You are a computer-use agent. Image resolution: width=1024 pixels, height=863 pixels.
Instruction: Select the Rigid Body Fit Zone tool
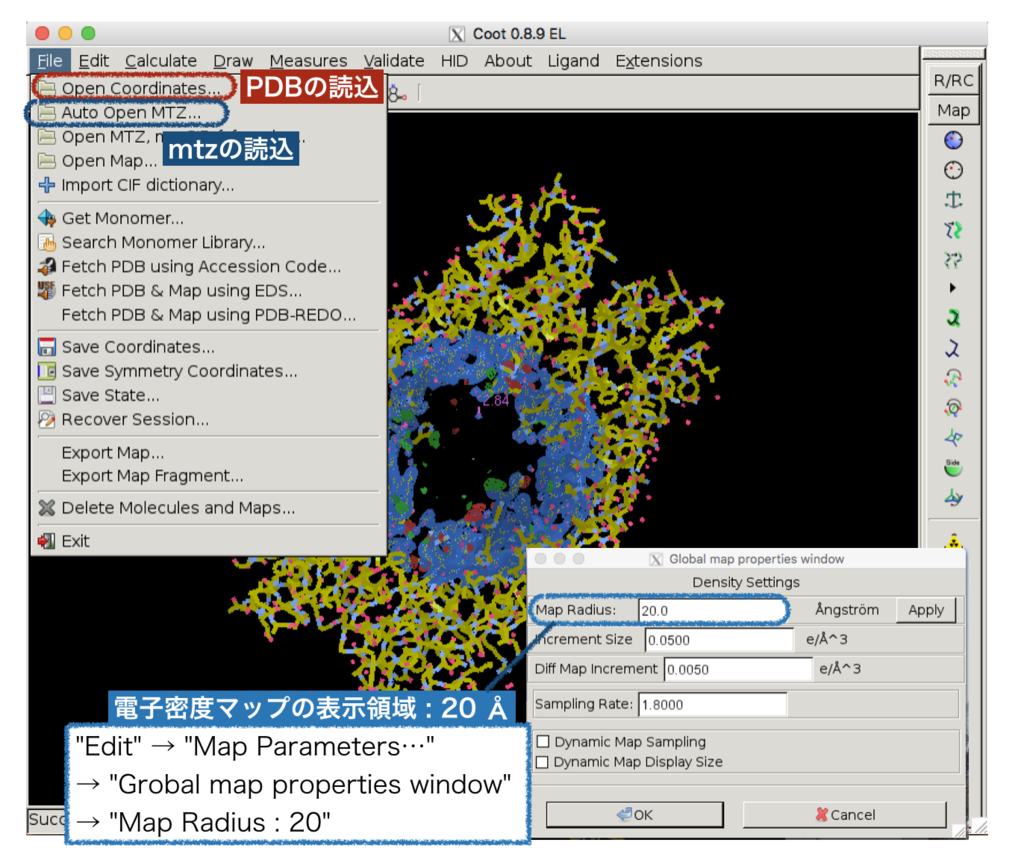tap(953, 230)
